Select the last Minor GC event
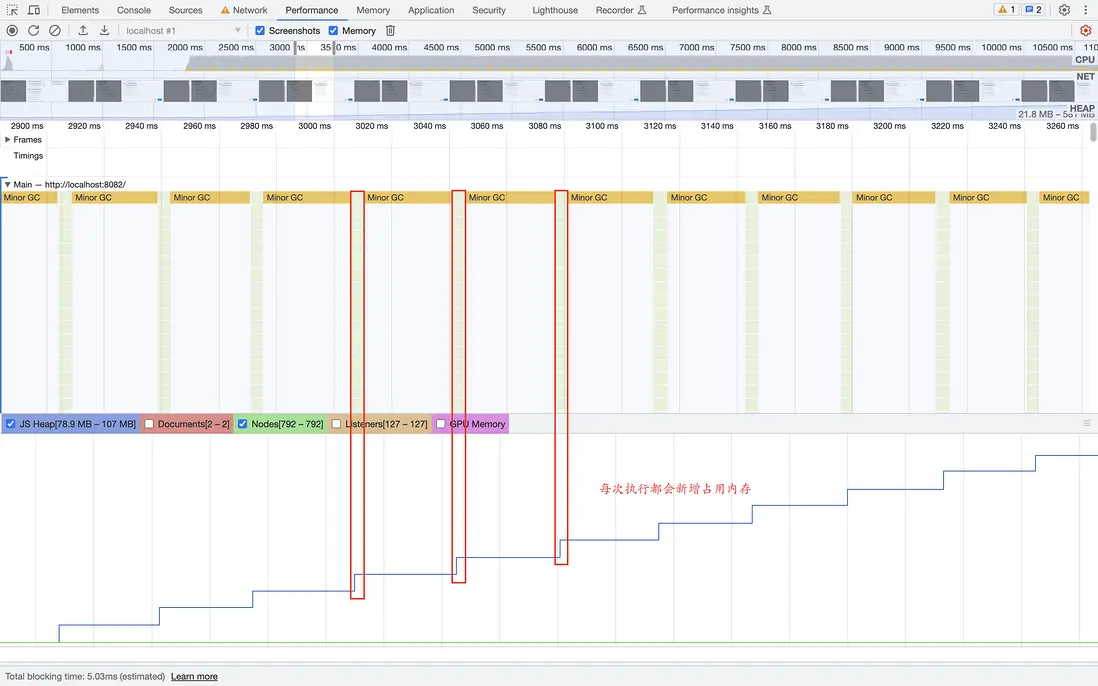Screen dimensions: 1098x686 tap(1064, 197)
